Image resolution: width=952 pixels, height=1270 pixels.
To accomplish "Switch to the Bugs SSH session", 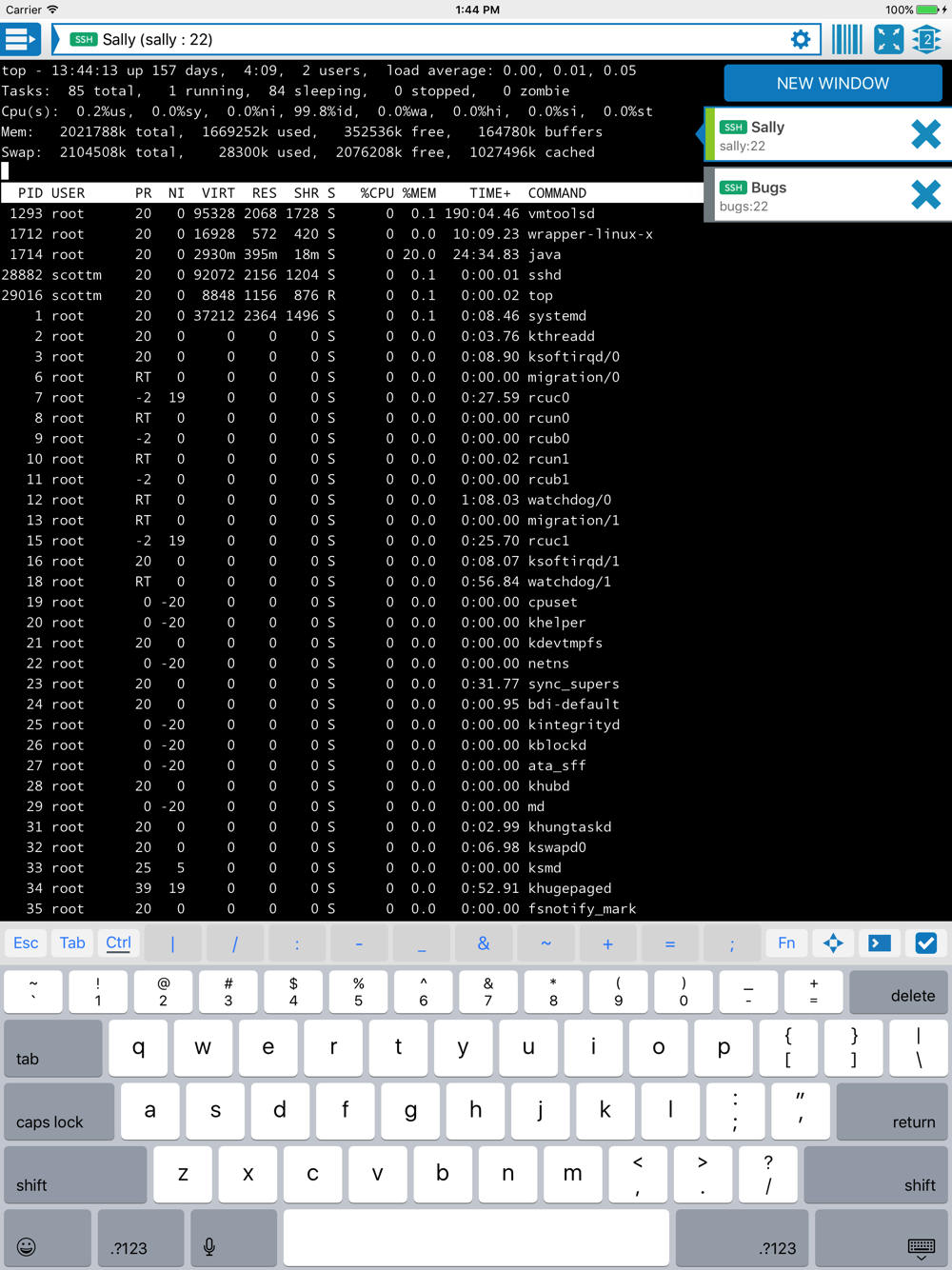I will click(x=804, y=195).
